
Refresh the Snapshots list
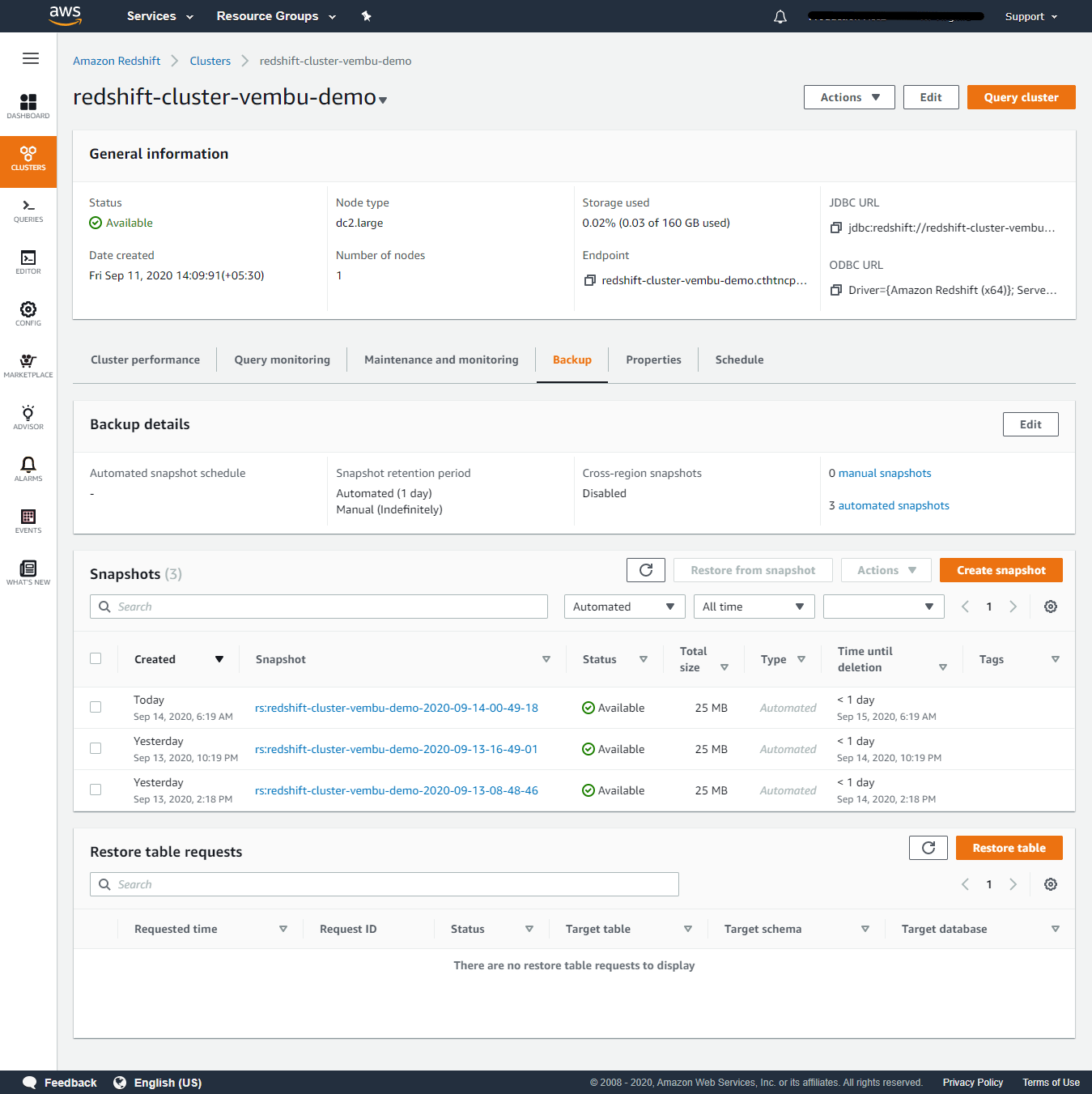point(646,570)
